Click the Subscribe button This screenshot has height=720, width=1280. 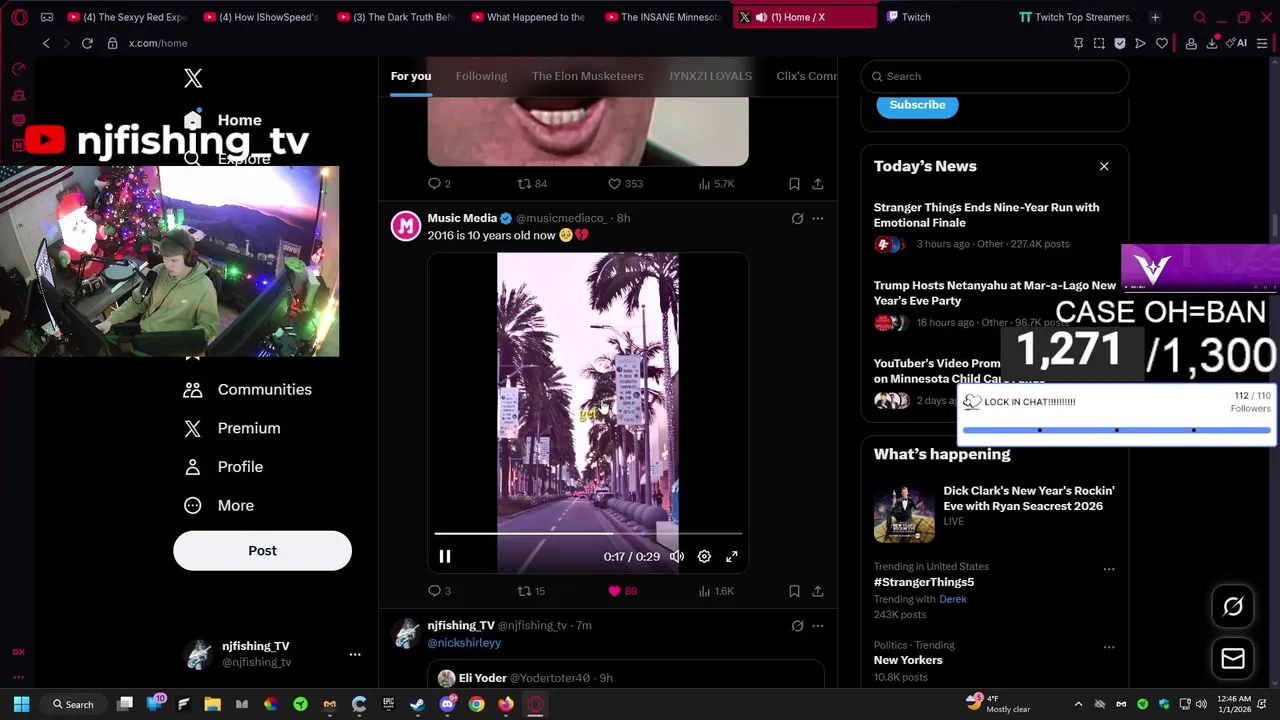click(917, 105)
